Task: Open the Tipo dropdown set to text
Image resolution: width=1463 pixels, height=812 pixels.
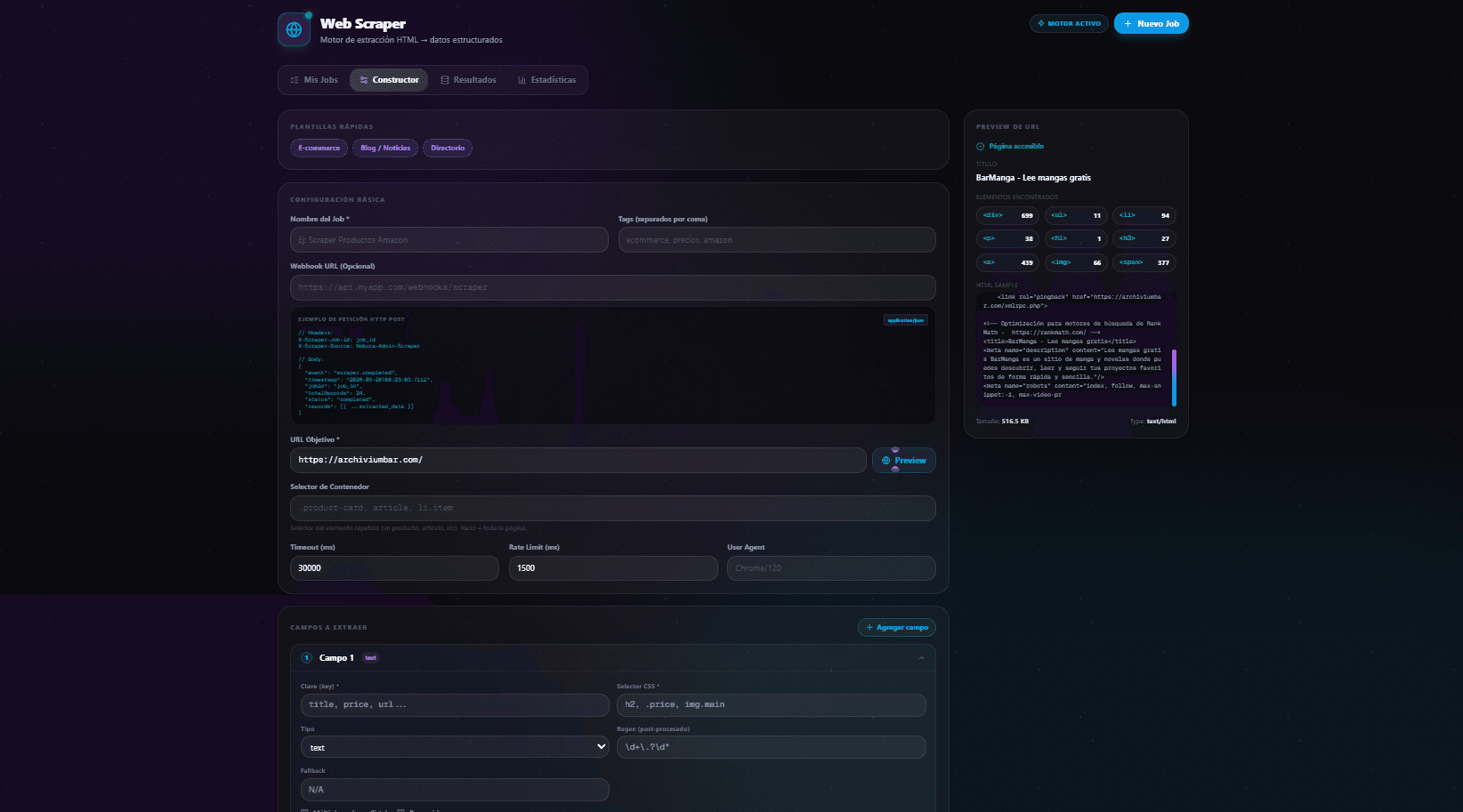Action: [x=455, y=747]
